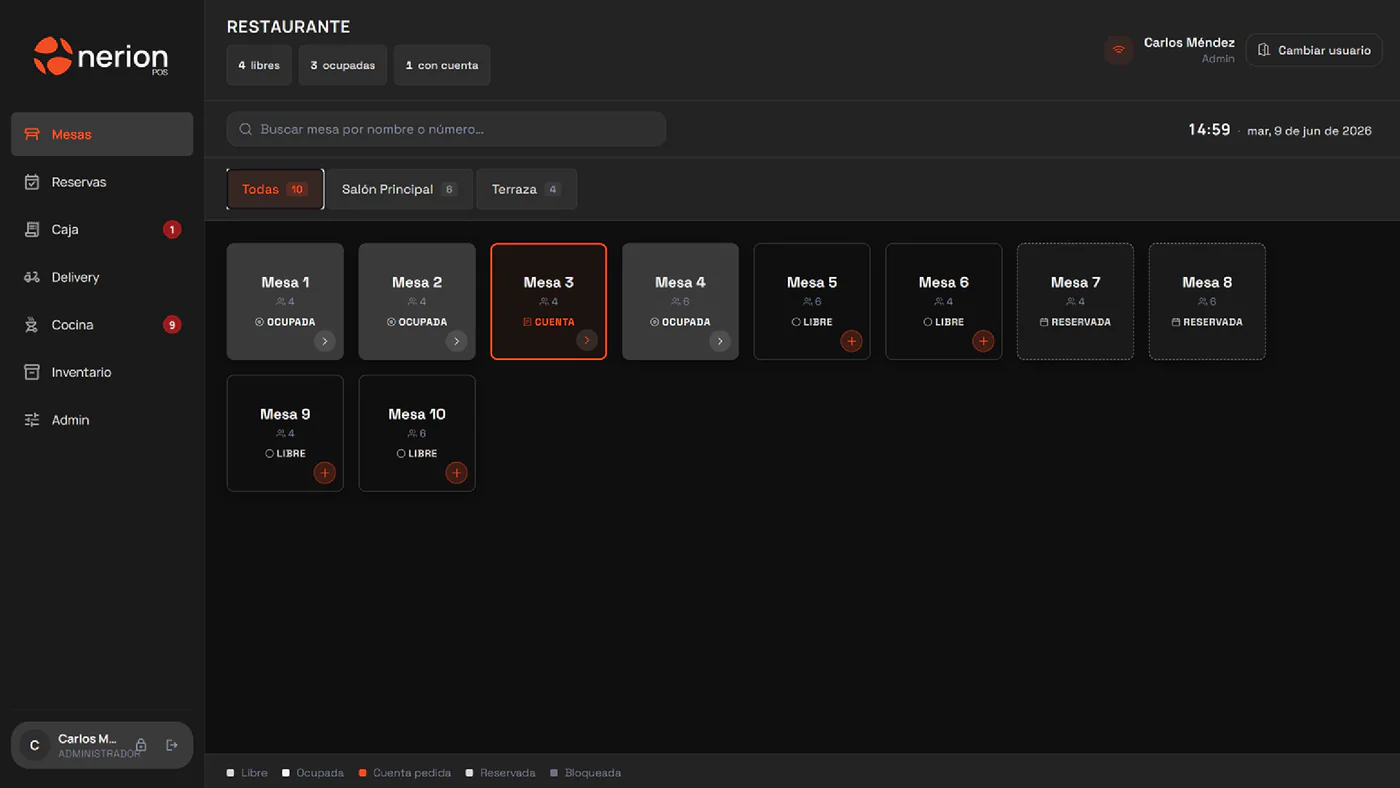
Task: Open the Mesa 3 arrow button
Action: point(587,341)
